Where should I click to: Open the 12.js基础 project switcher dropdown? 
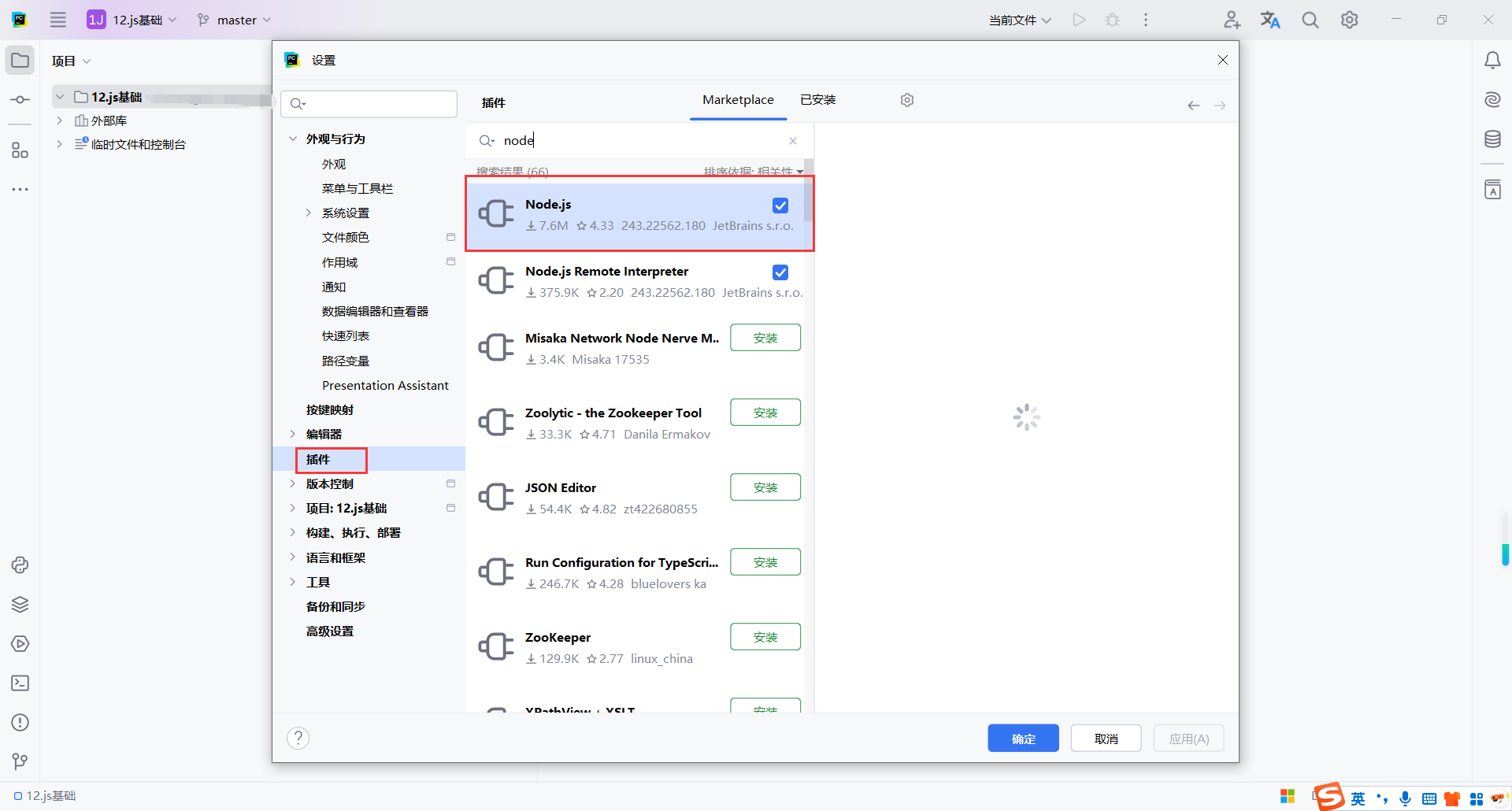[132, 20]
